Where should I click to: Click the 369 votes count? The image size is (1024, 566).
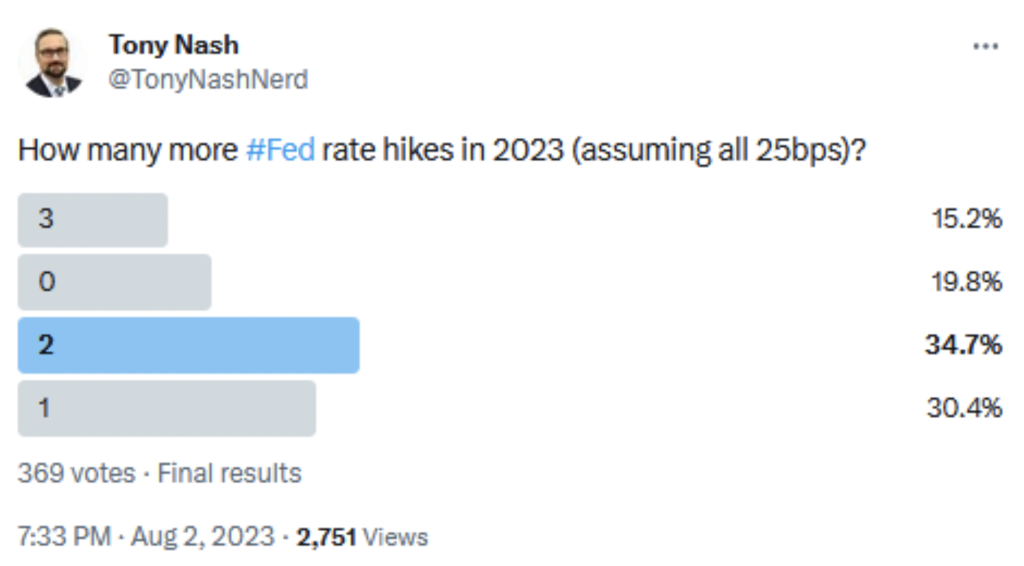[x=76, y=473]
